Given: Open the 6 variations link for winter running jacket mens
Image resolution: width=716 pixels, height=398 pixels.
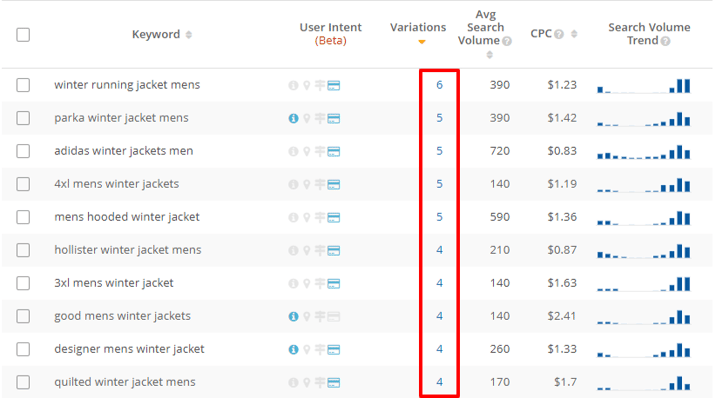Looking at the screenshot, I should pos(439,85).
